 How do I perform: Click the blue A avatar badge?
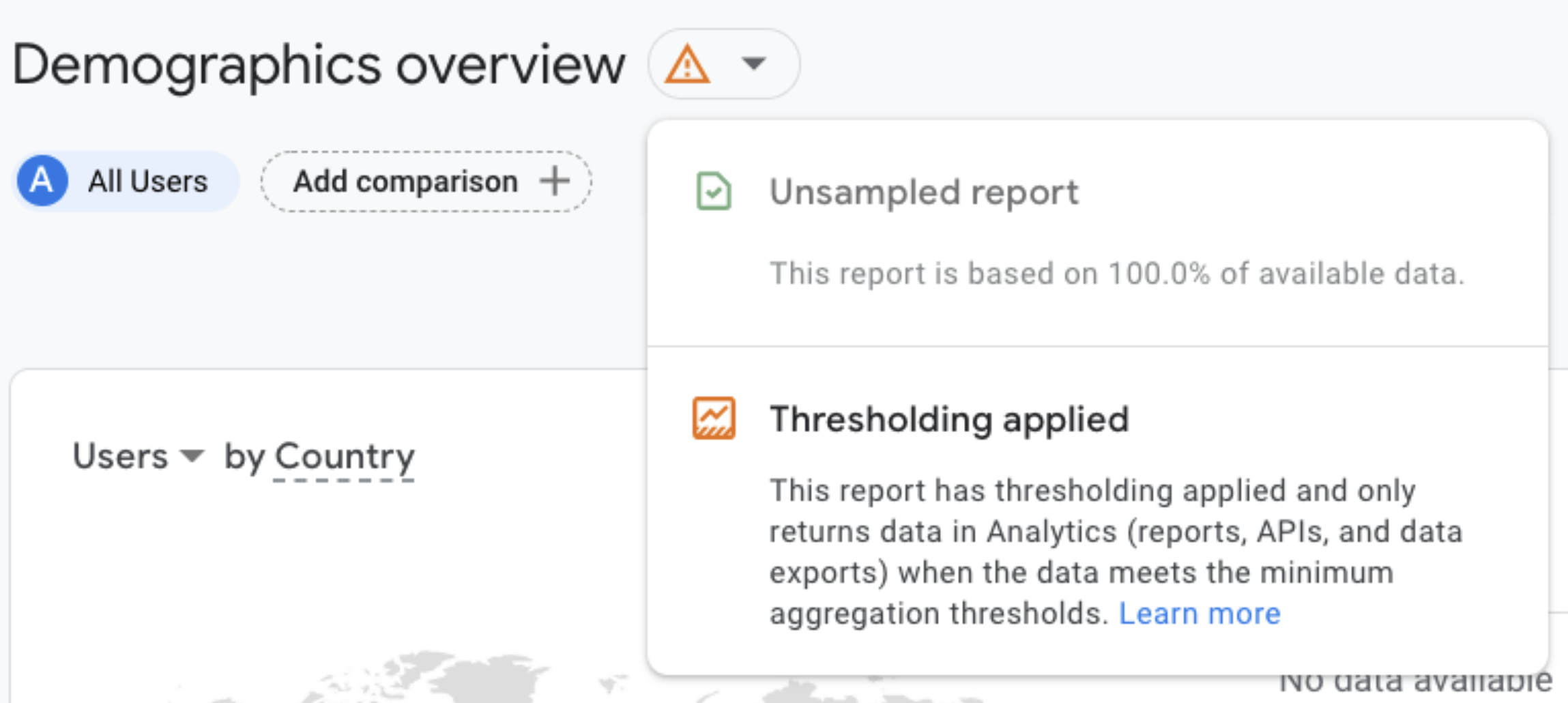point(42,182)
